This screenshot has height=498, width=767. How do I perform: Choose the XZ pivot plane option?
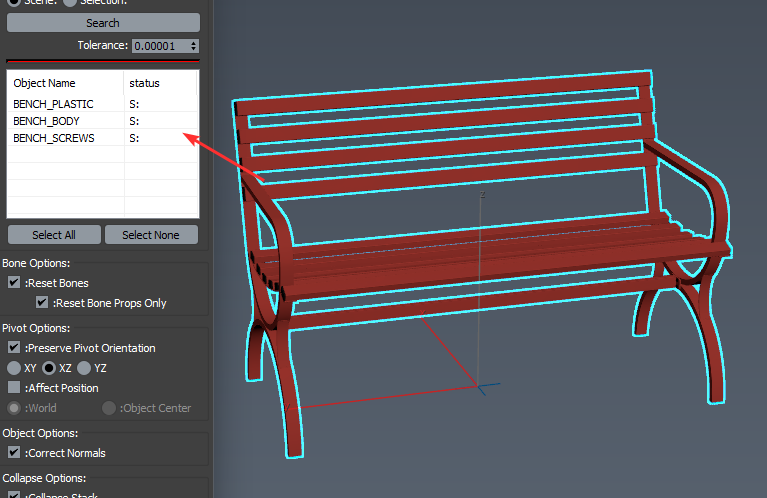(48, 368)
